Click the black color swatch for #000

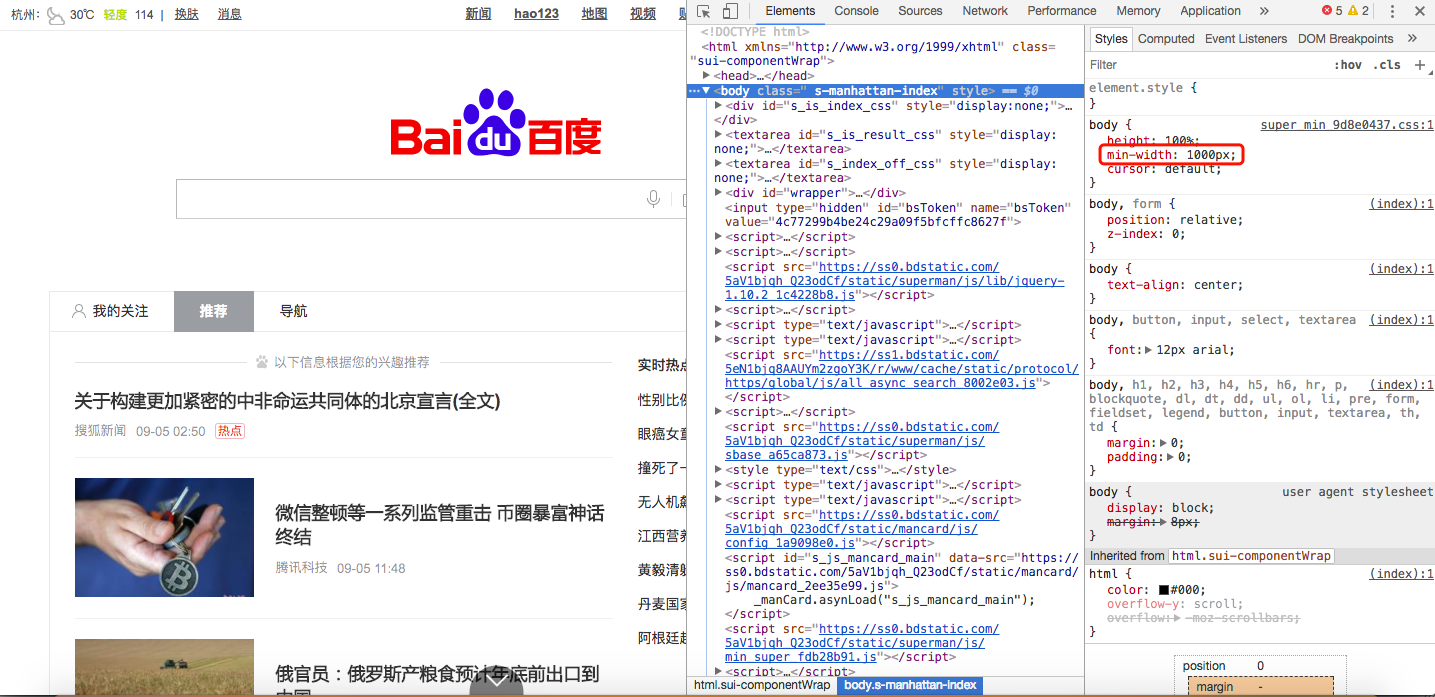(x=1163, y=590)
